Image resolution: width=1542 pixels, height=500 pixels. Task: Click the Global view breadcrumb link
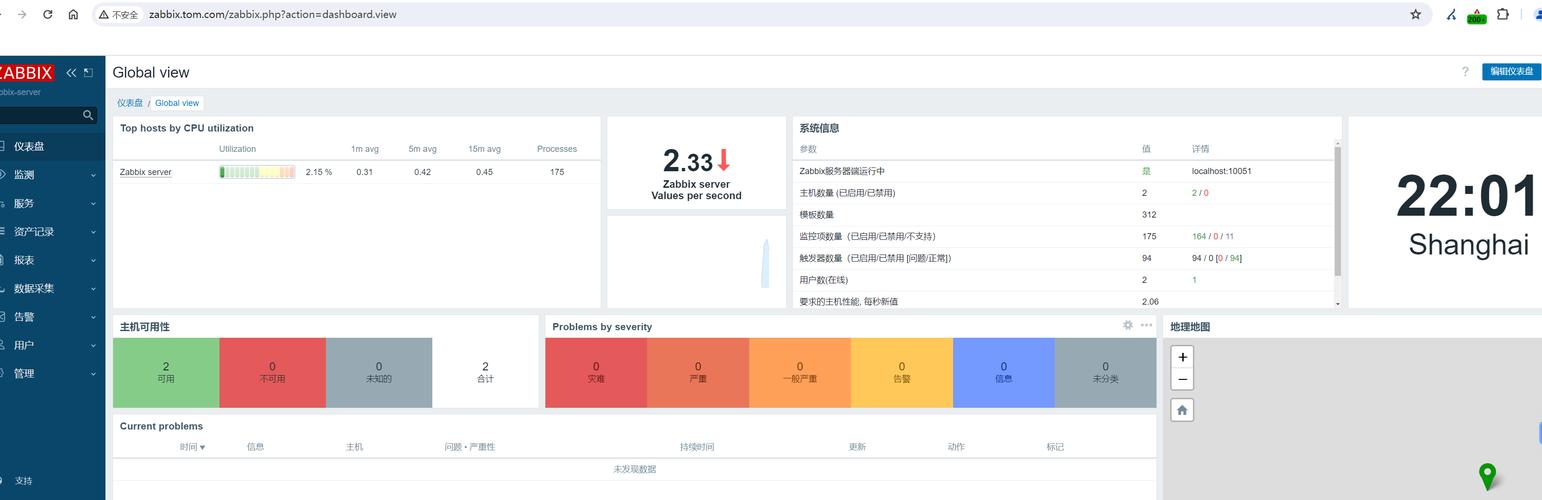point(177,103)
